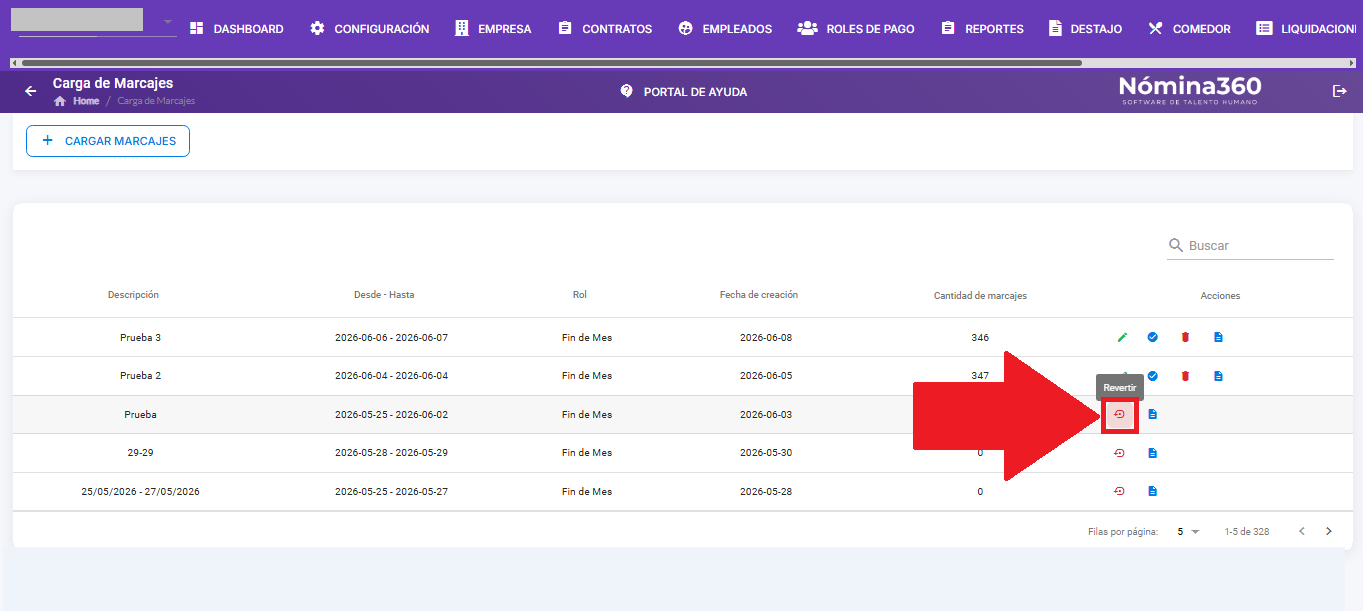1363x611 pixels.
Task: Open the REPORTES menu
Action: click(983, 29)
